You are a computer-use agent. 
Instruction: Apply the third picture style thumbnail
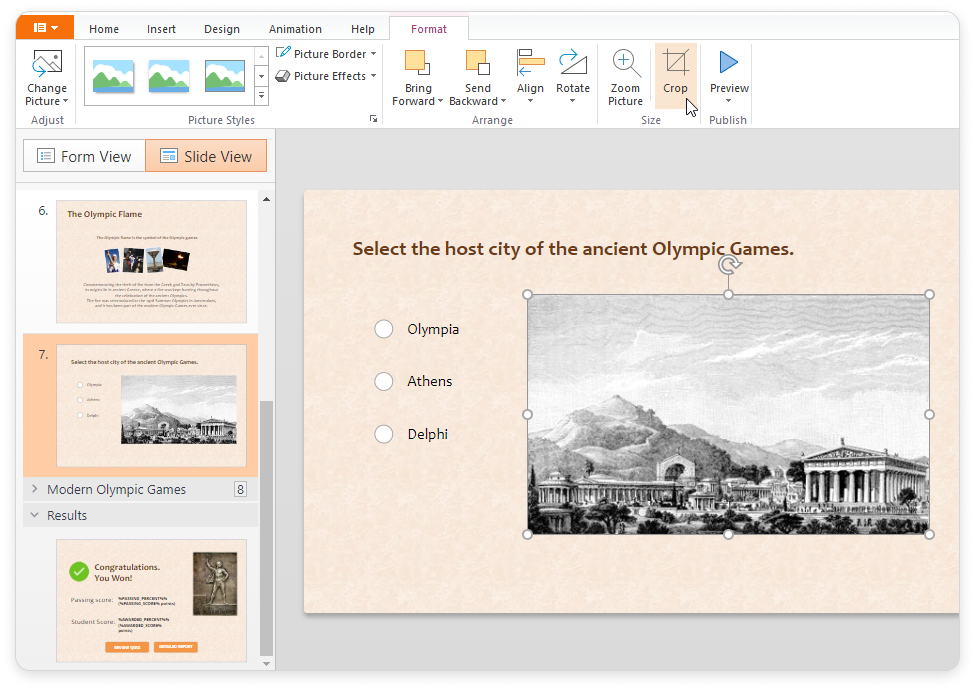225,76
